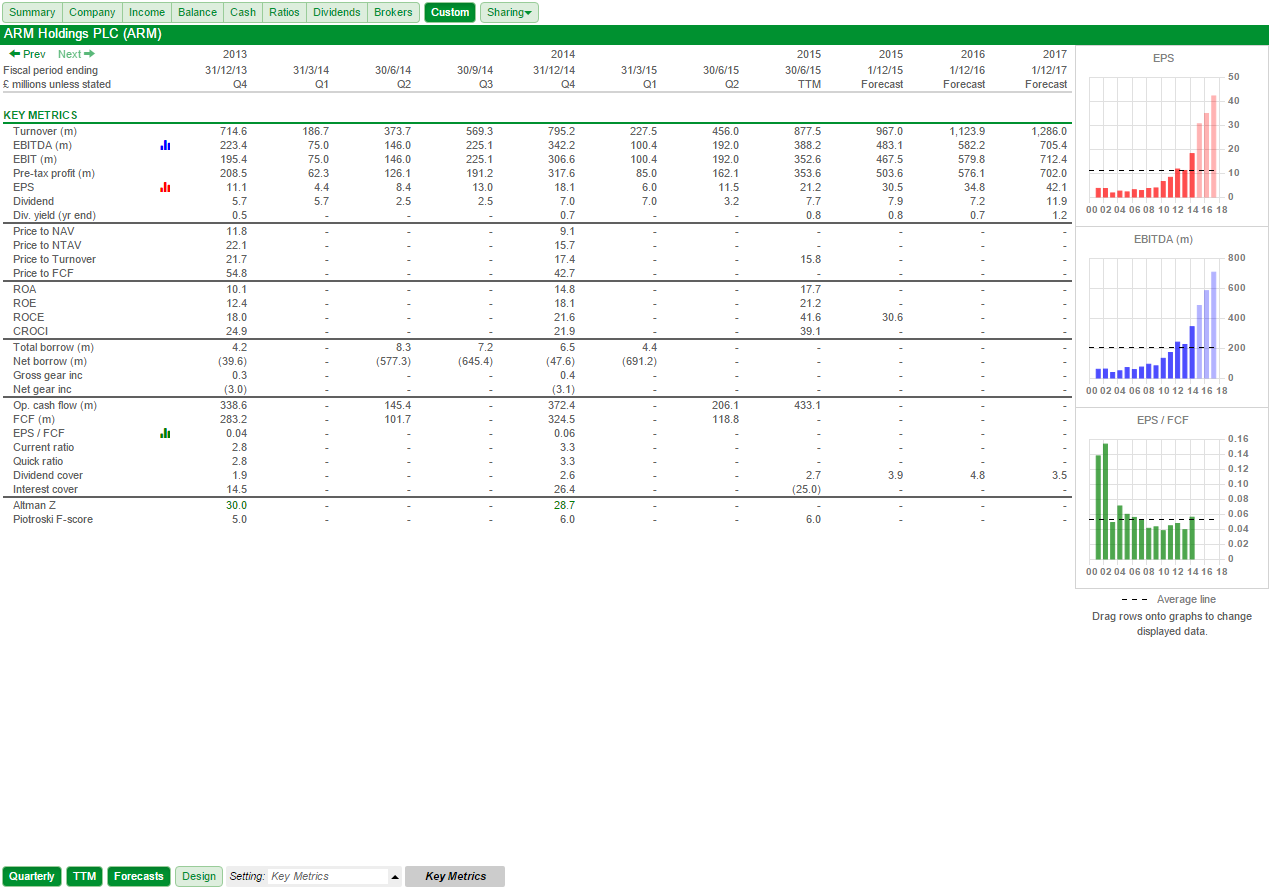Click the ROA row label
The height and width of the screenshot is (888, 1269).
(25, 289)
